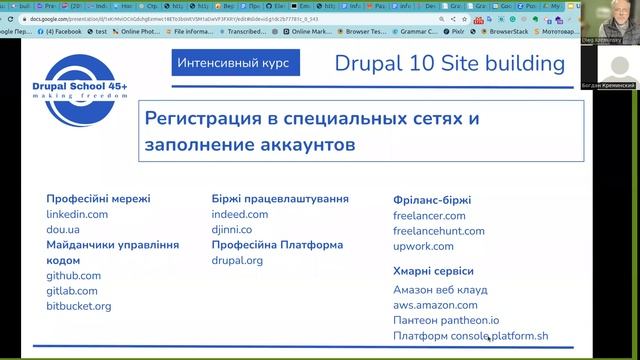
Task: Click upwork.com on the slide
Action: [x=423, y=247]
